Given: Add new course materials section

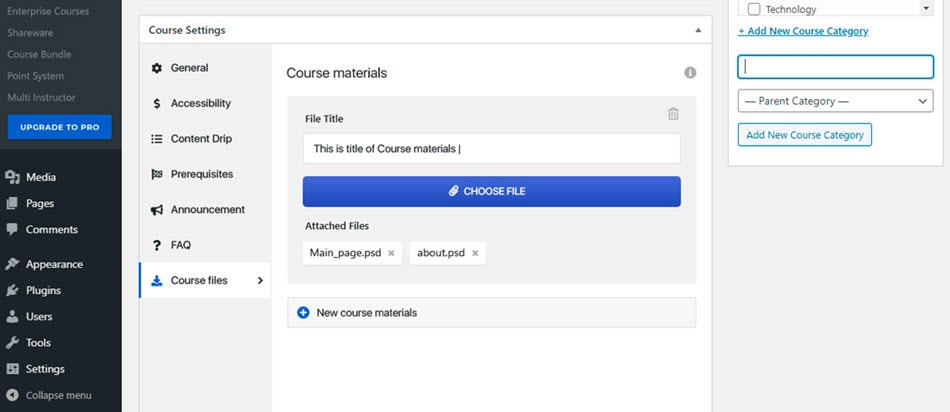Looking at the screenshot, I should 491,313.
